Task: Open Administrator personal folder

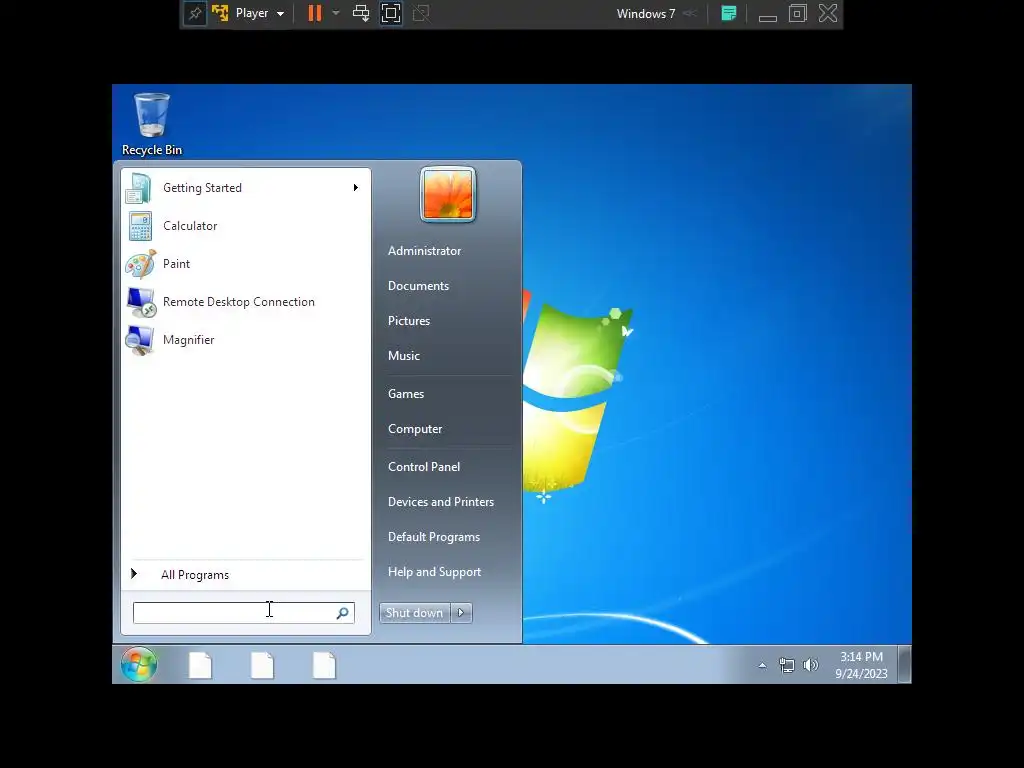Action: click(x=424, y=251)
